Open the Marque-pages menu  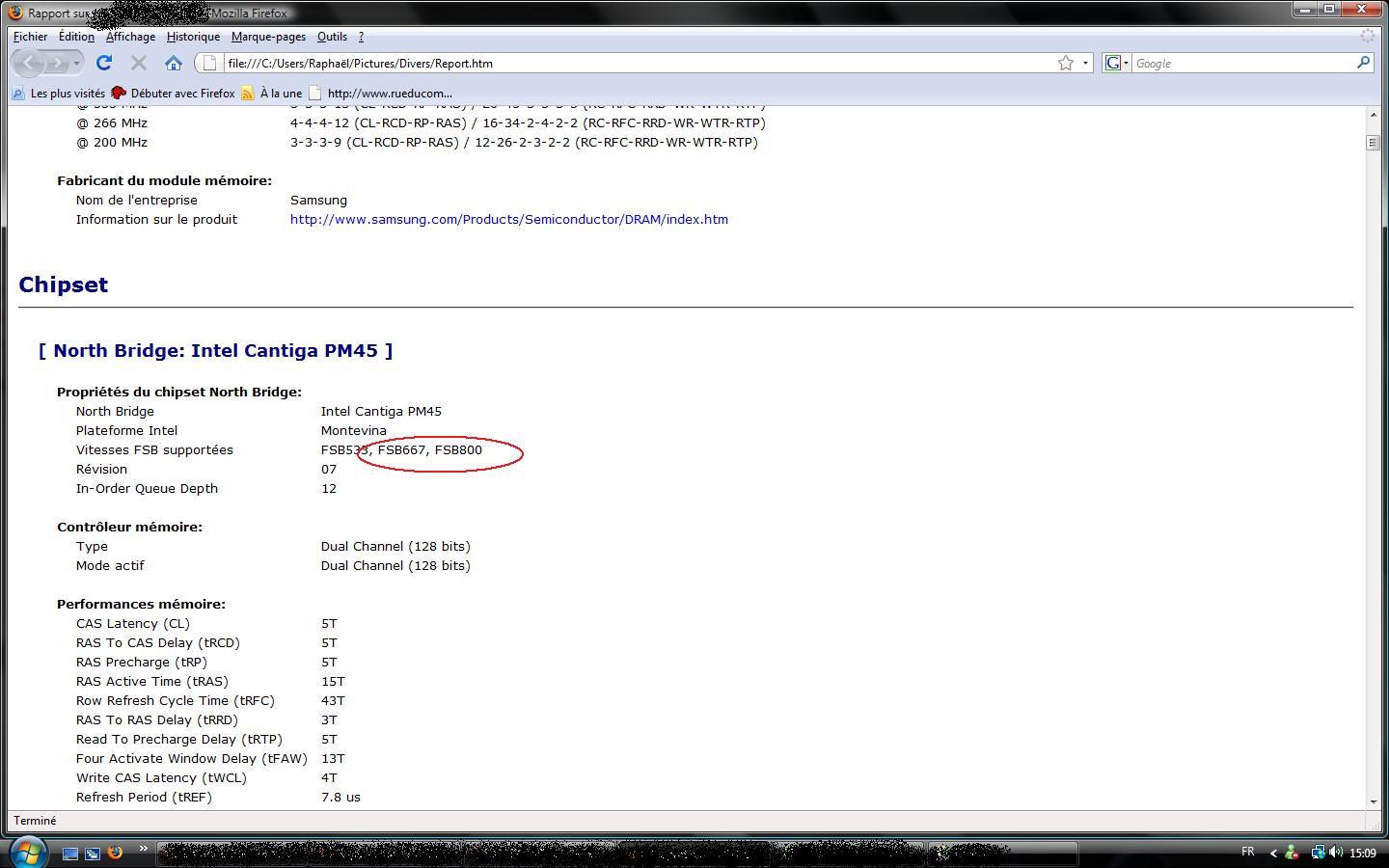[268, 37]
